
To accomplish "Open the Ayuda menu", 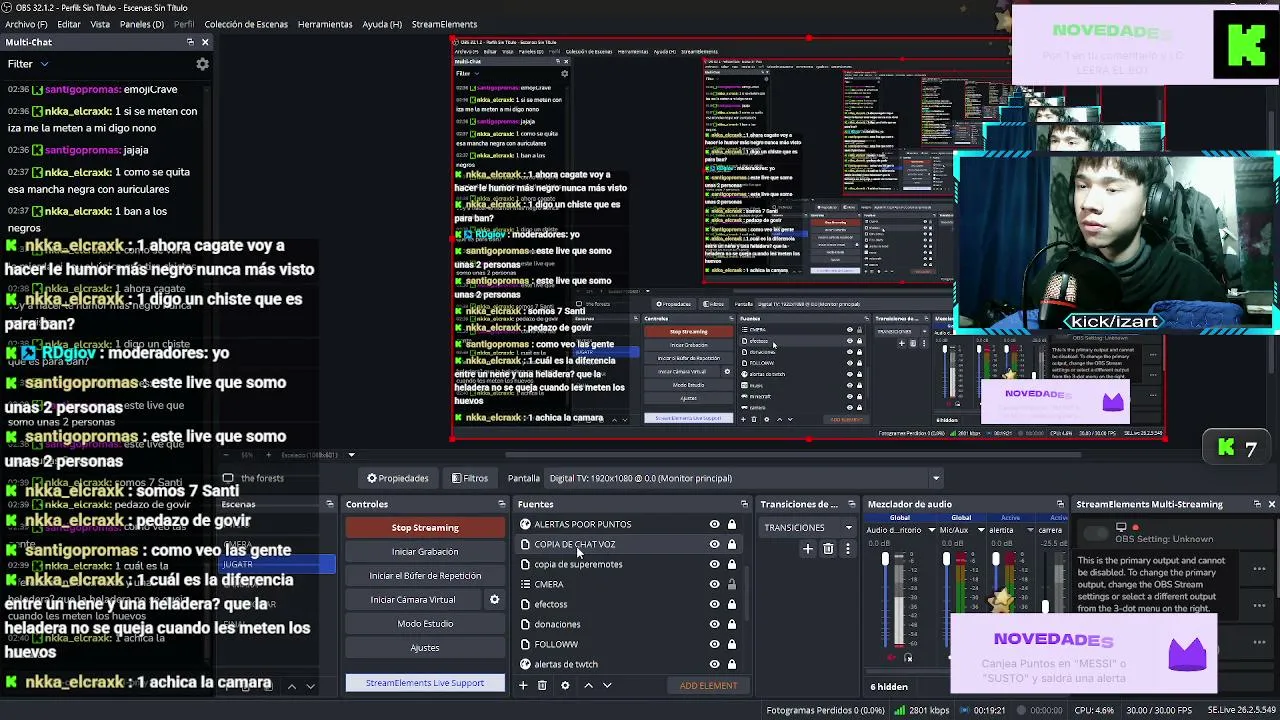I will coord(382,24).
